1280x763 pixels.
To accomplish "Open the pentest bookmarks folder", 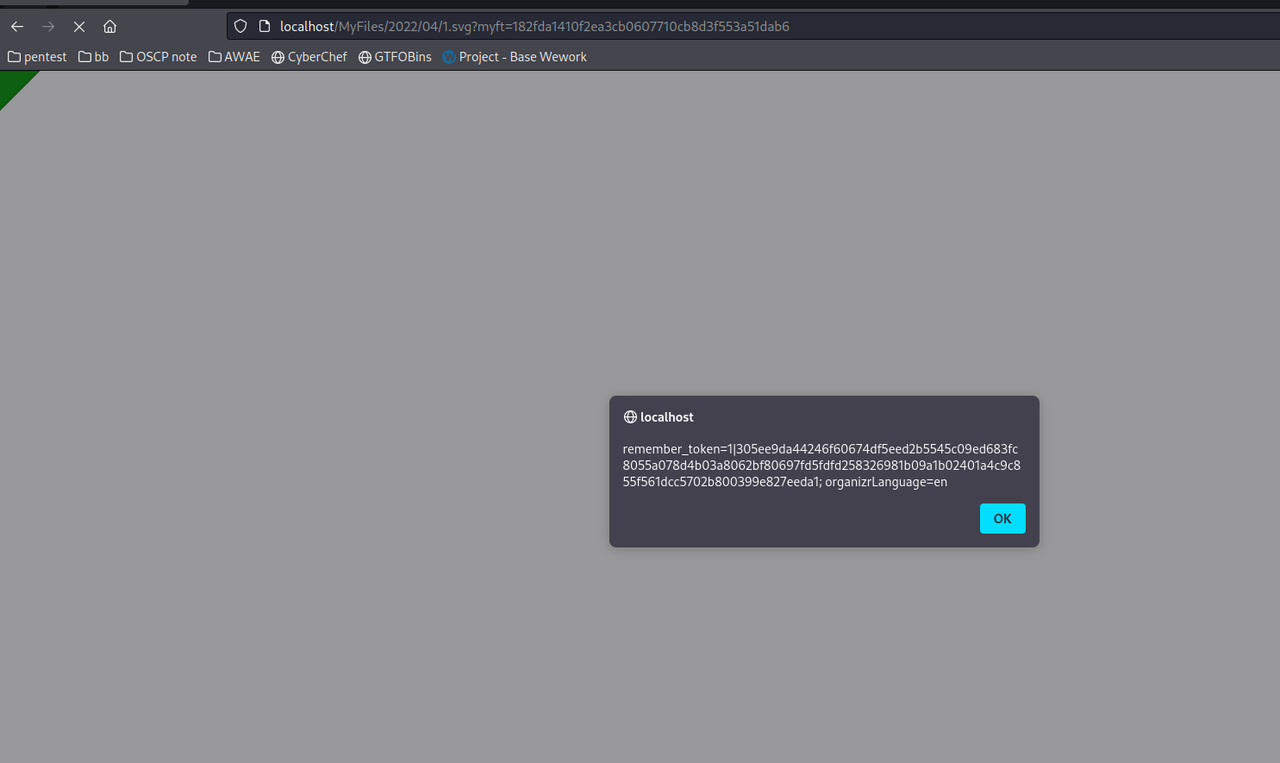I will click(x=37, y=57).
